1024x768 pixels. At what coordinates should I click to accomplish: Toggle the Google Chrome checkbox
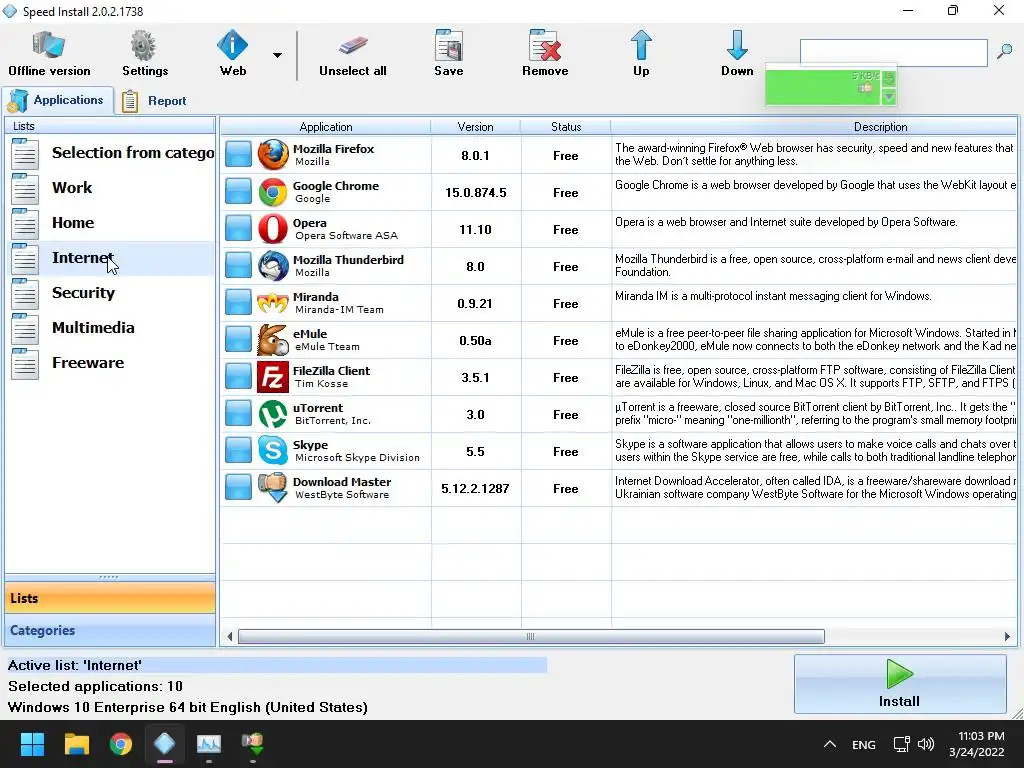(x=238, y=192)
